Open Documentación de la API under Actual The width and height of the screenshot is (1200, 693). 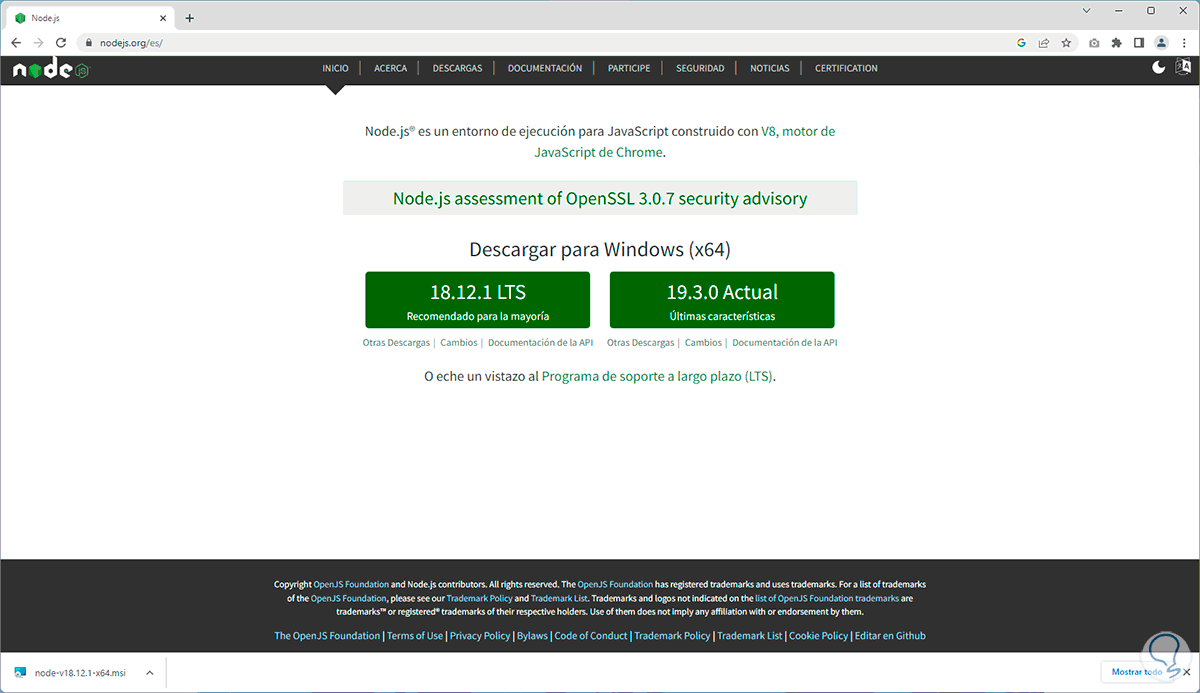pyautogui.click(x=785, y=342)
